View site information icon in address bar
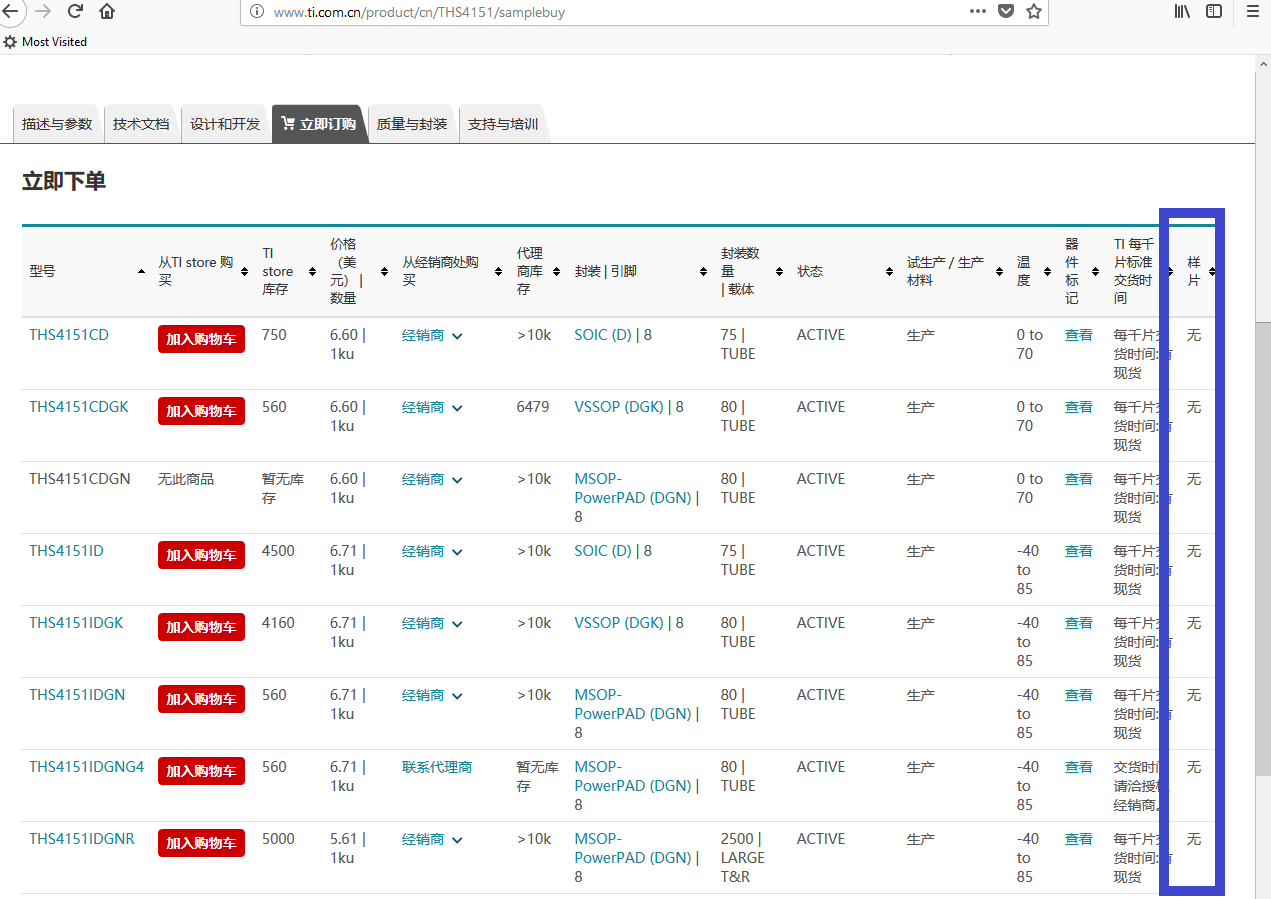1271x899 pixels. [257, 12]
